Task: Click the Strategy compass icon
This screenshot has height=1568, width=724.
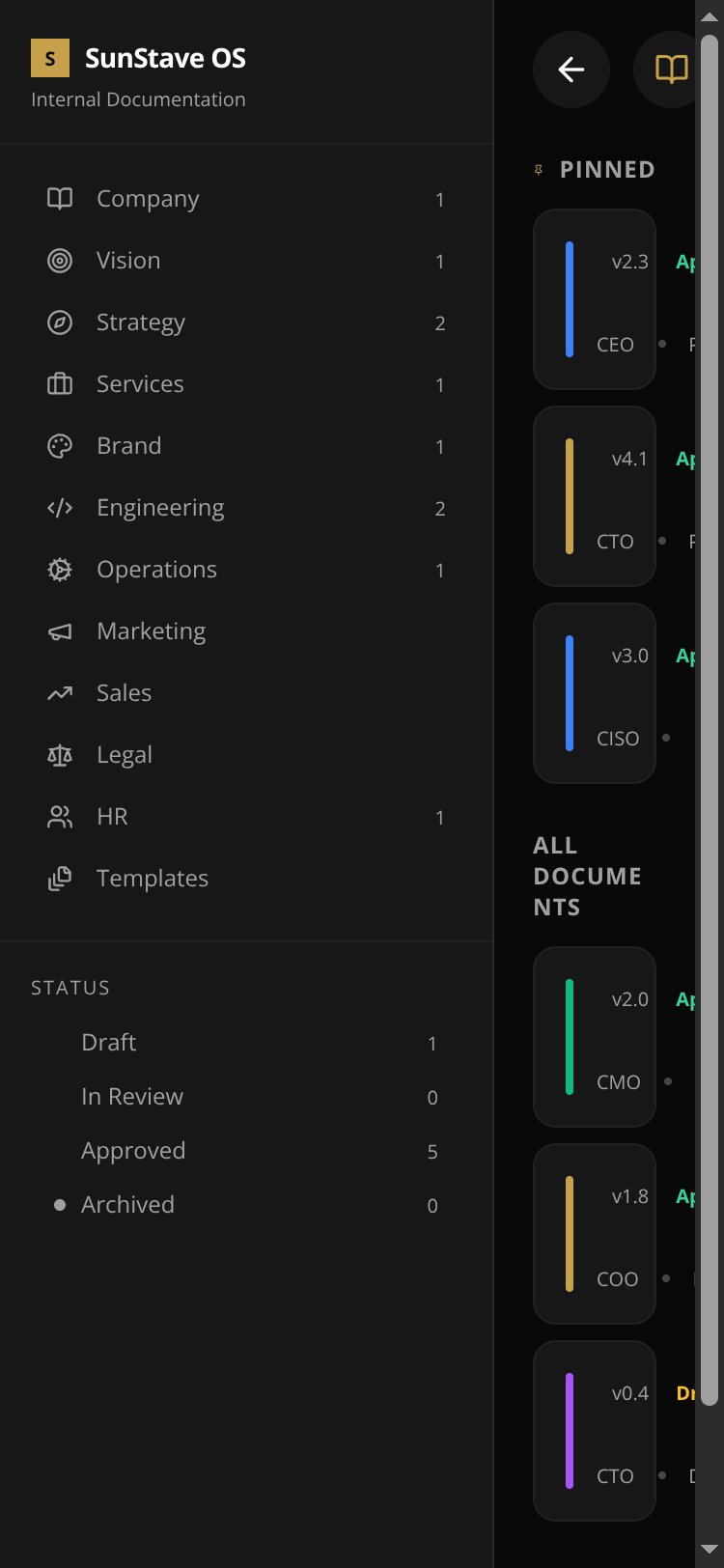Action: point(60,322)
